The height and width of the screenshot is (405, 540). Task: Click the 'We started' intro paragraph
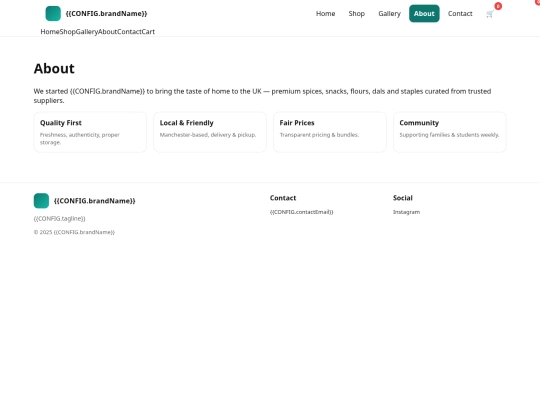pos(262,96)
